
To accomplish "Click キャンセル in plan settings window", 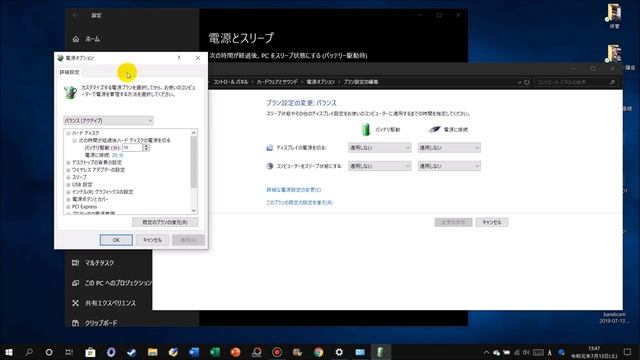I will point(492,222).
